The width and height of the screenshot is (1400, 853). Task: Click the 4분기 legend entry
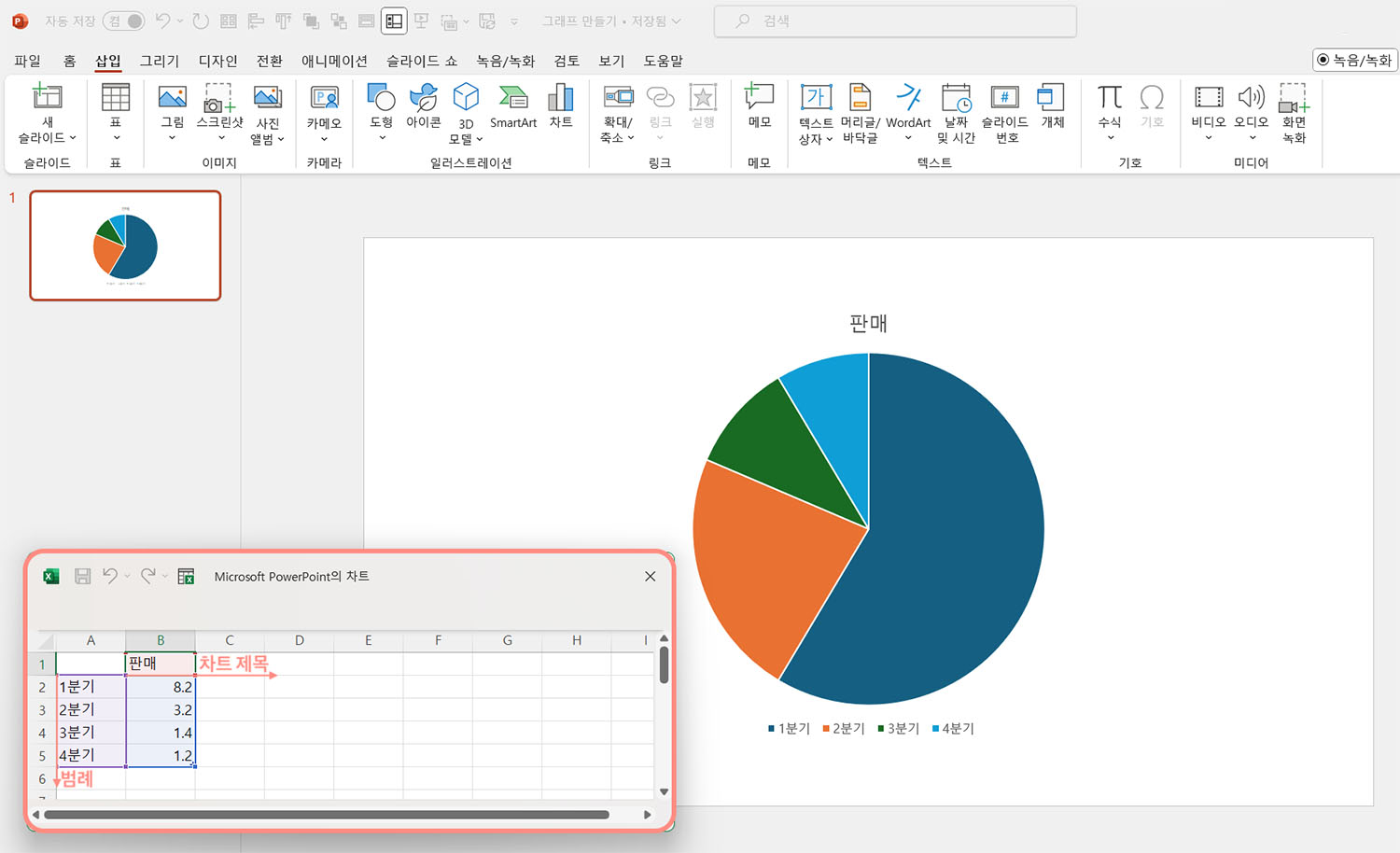[953, 728]
